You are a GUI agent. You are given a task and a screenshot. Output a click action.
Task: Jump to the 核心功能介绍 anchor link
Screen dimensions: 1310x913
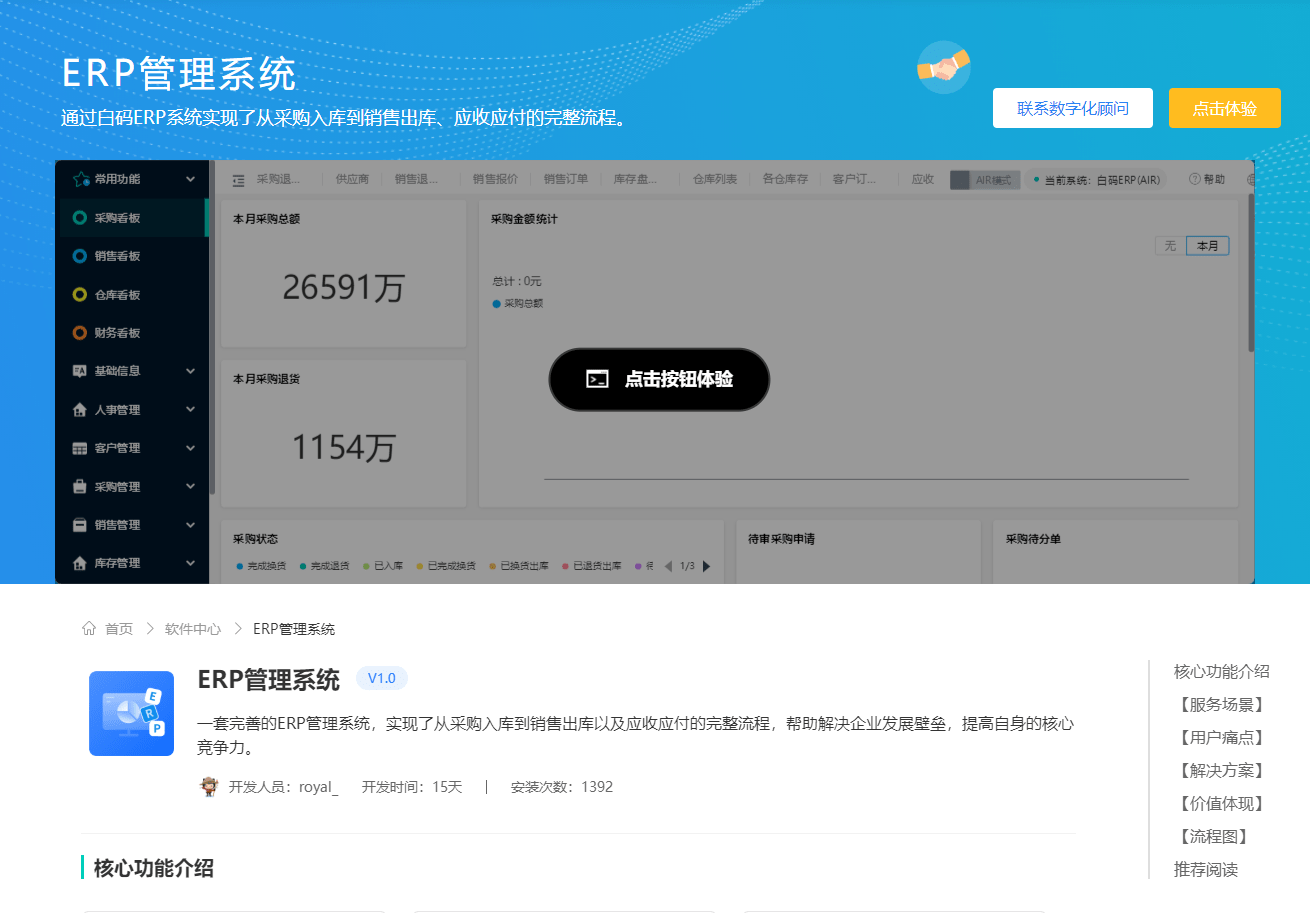point(1222,671)
